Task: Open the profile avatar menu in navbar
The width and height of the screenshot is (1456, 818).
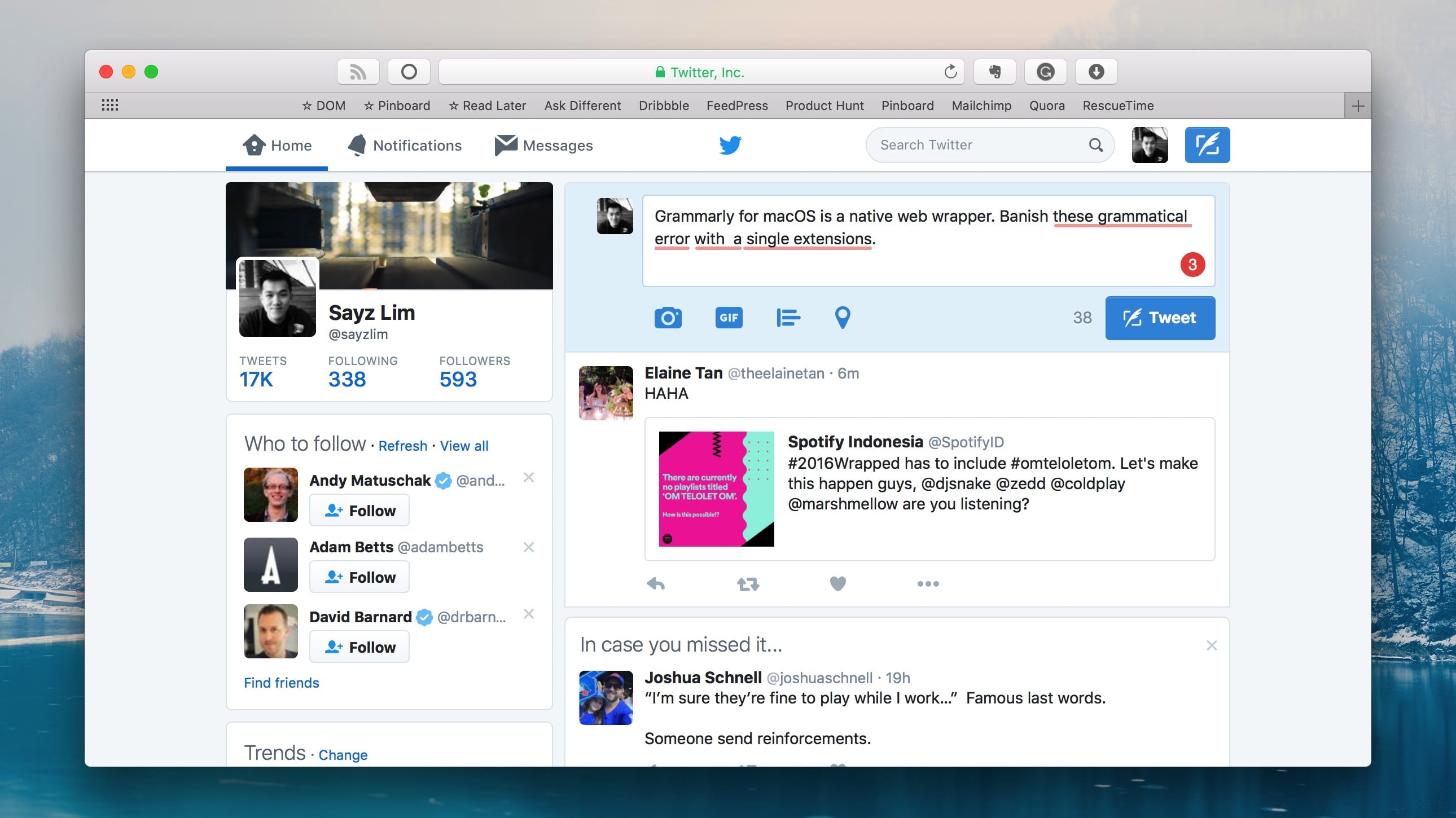Action: click(1149, 145)
